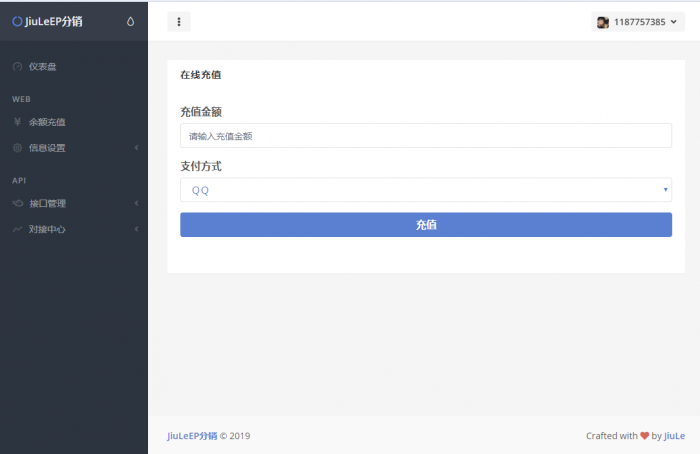700x454 pixels.
Task: Expand the 接口管理 submenu arrow
Action: coord(136,203)
